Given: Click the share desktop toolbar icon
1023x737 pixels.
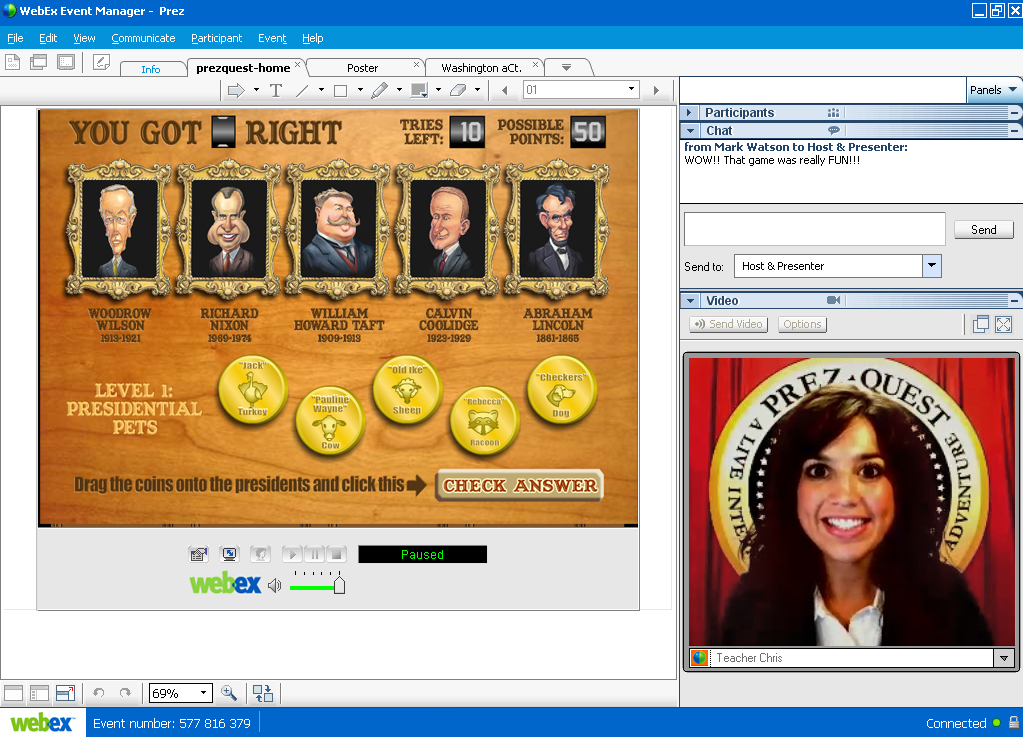Looking at the screenshot, I should pos(66,63).
